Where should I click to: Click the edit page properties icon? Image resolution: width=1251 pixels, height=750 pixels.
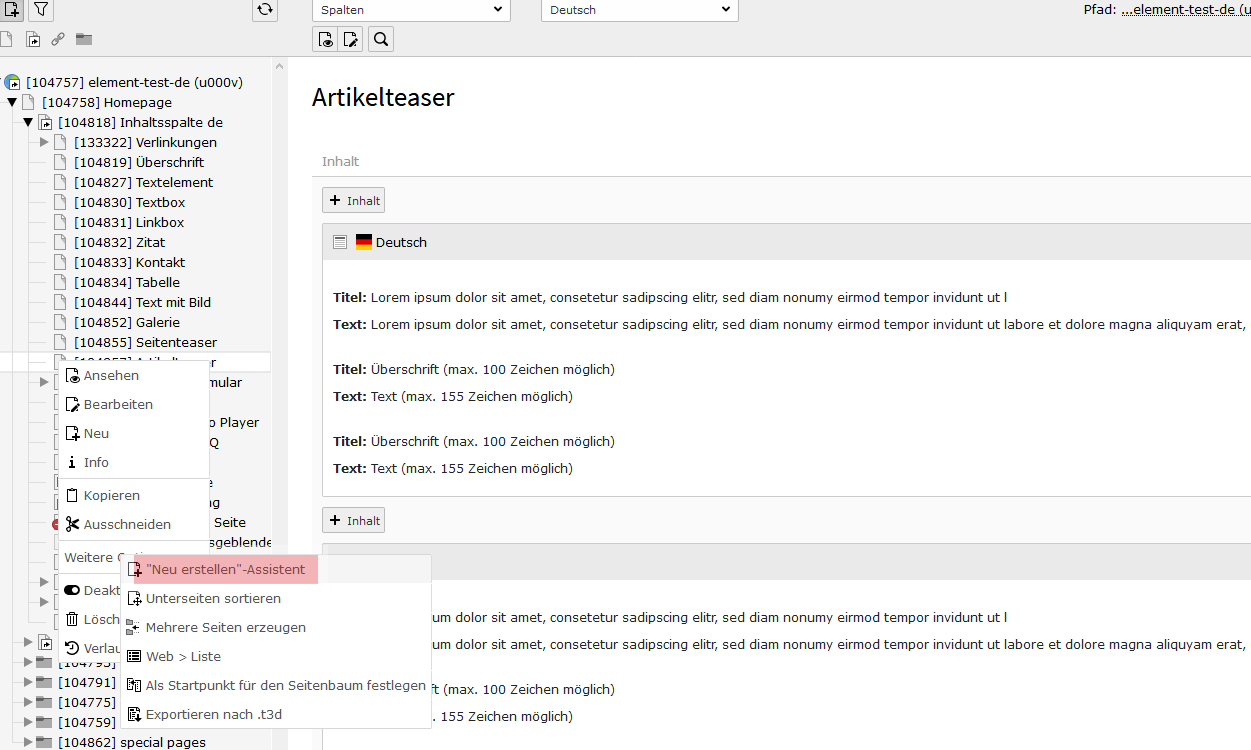coord(351,40)
